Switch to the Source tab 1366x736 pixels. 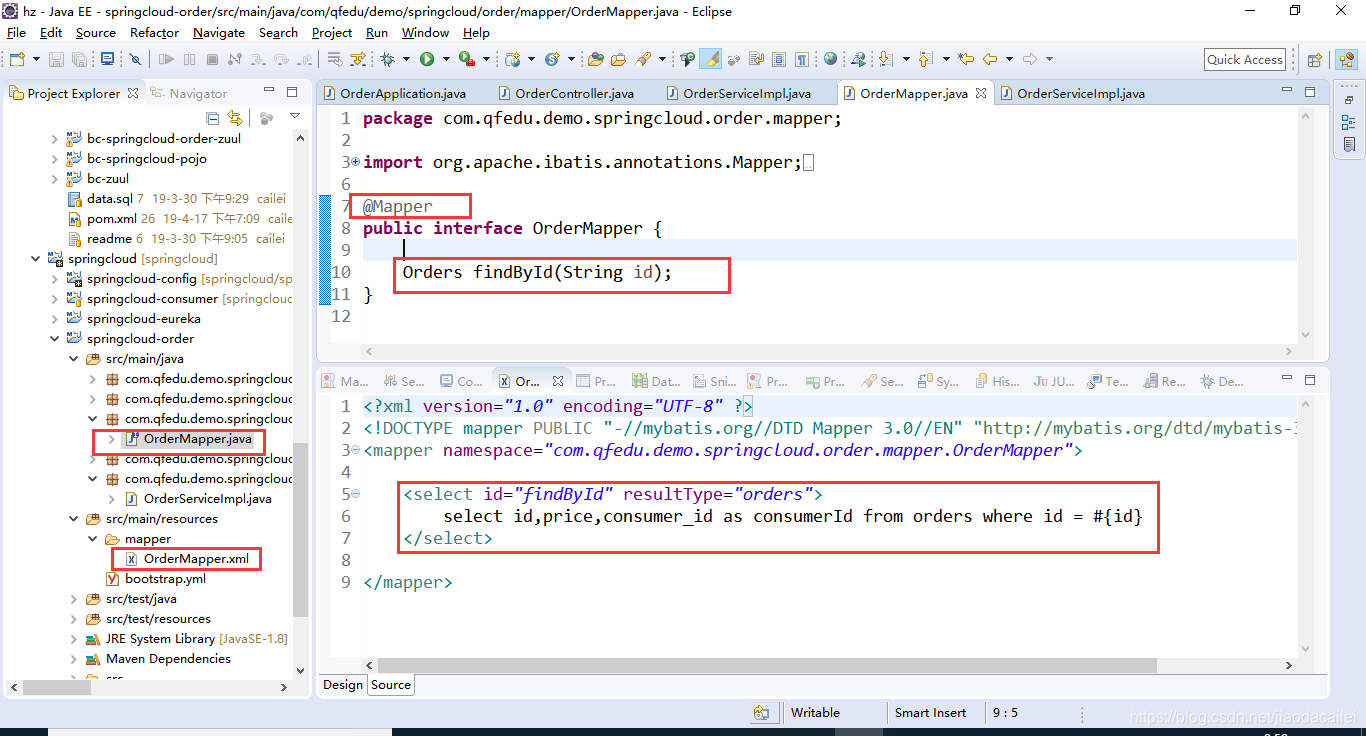(x=390, y=685)
